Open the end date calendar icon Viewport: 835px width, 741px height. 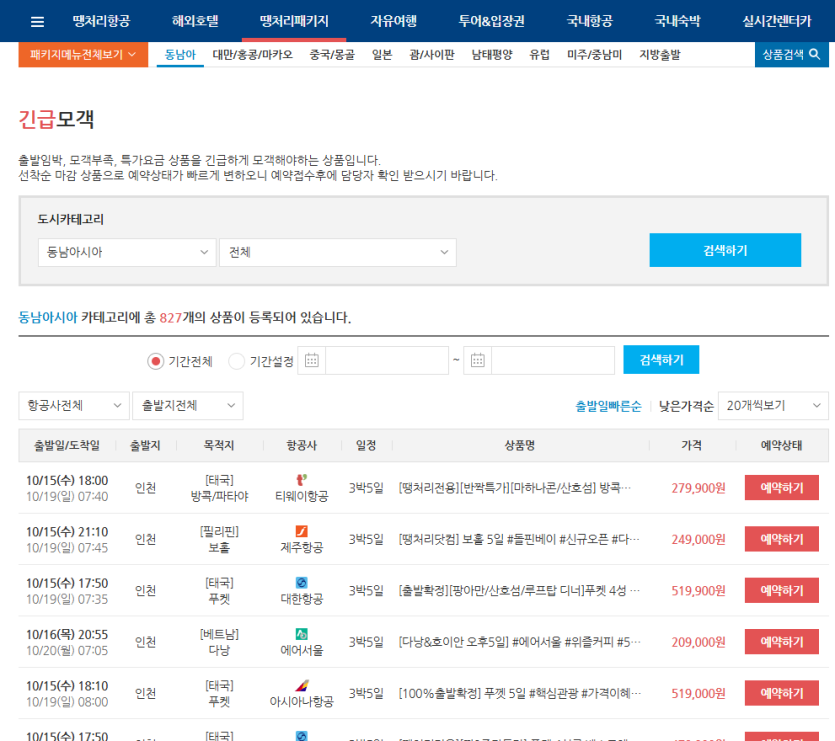coord(478,360)
